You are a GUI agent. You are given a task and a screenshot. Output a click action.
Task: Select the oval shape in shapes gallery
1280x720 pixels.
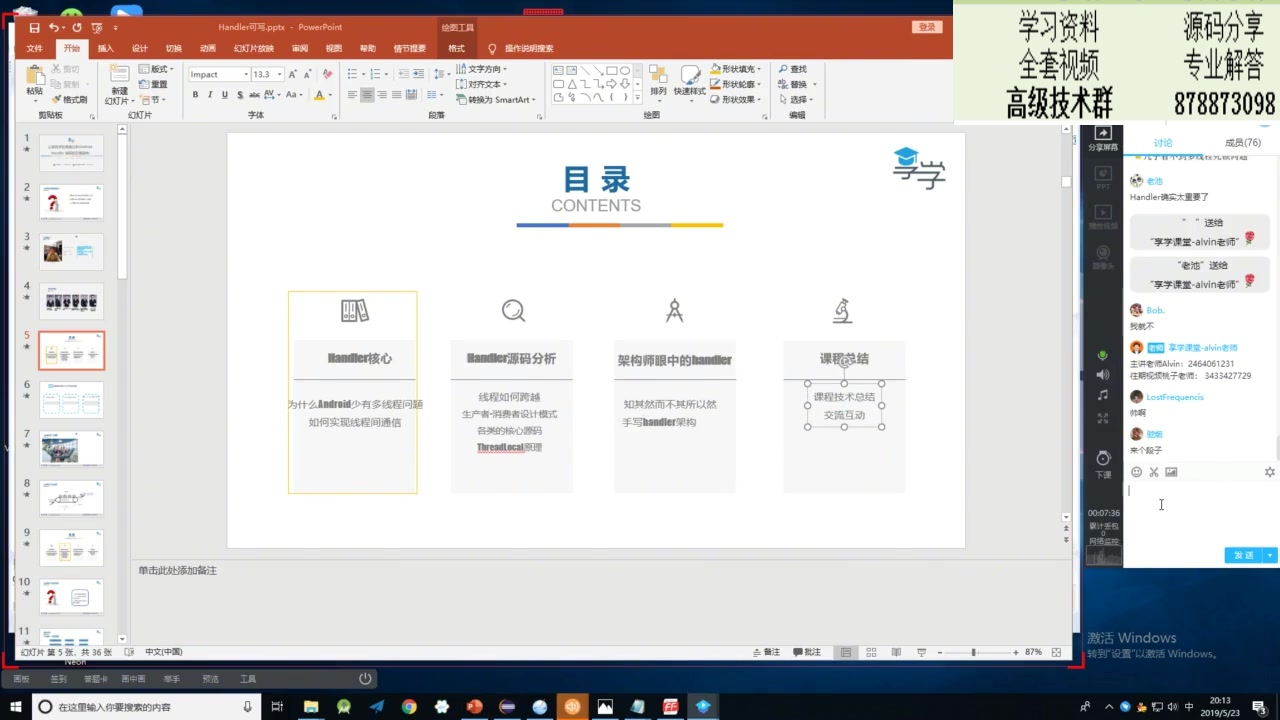click(x=625, y=71)
